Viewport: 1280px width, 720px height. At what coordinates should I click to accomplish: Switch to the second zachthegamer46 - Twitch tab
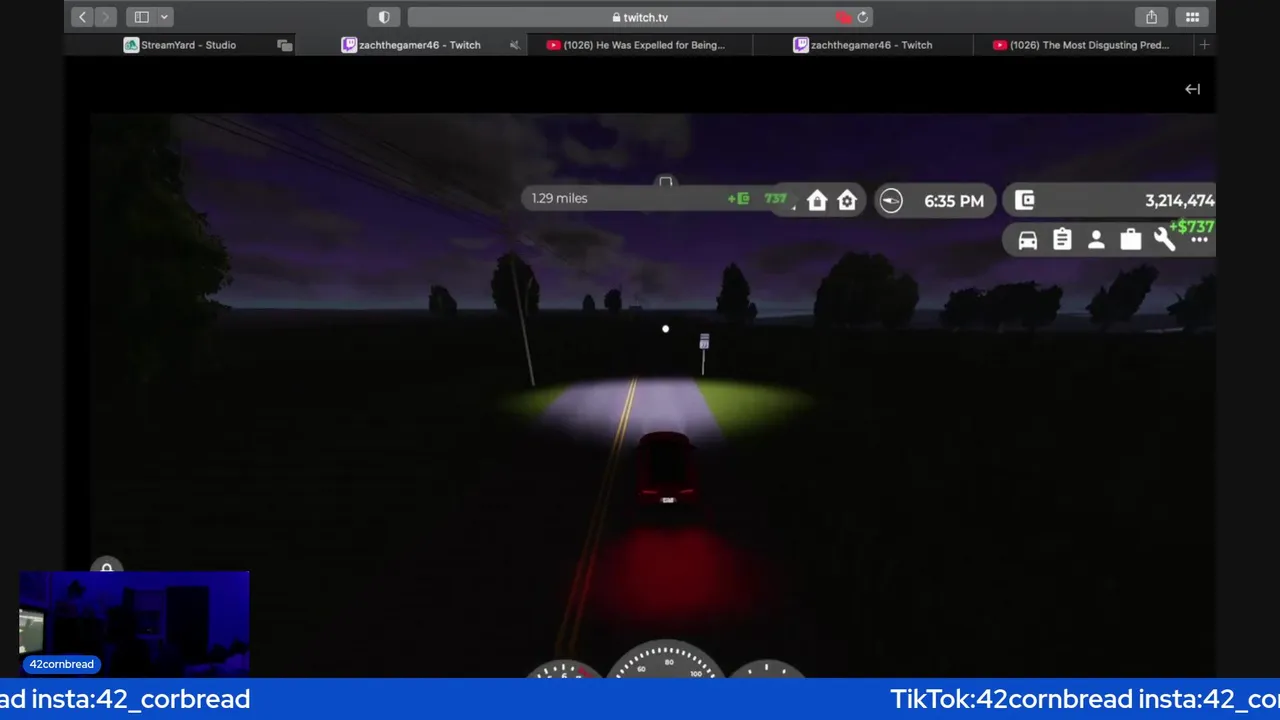click(862, 45)
